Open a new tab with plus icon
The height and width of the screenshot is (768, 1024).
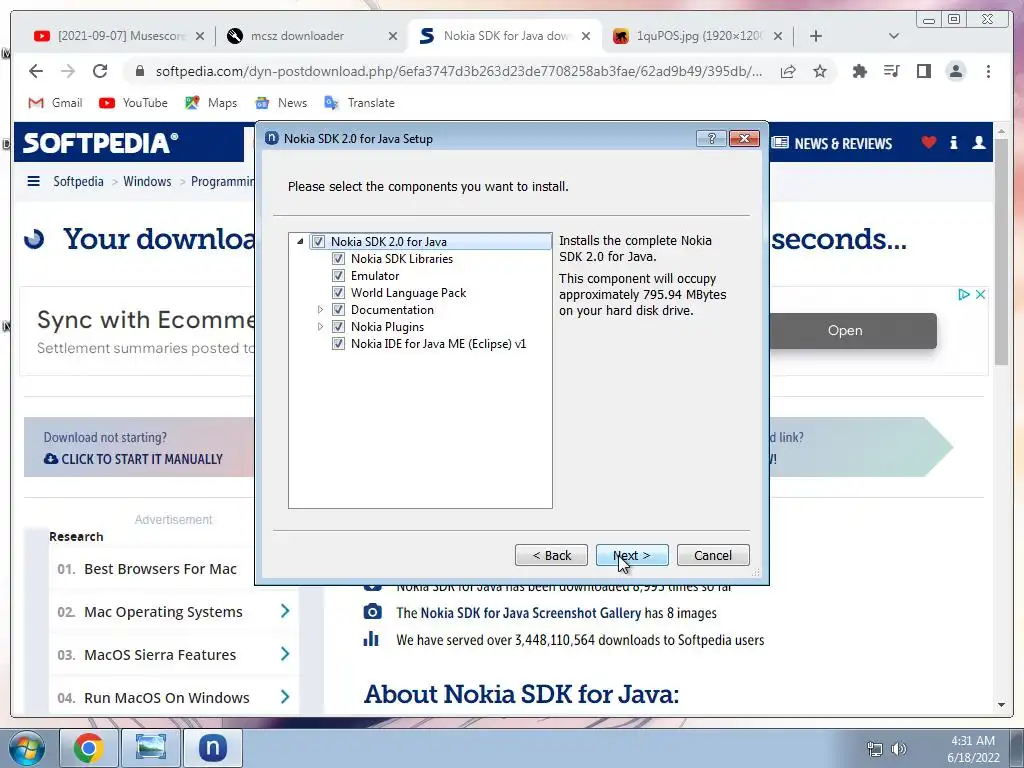816,36
